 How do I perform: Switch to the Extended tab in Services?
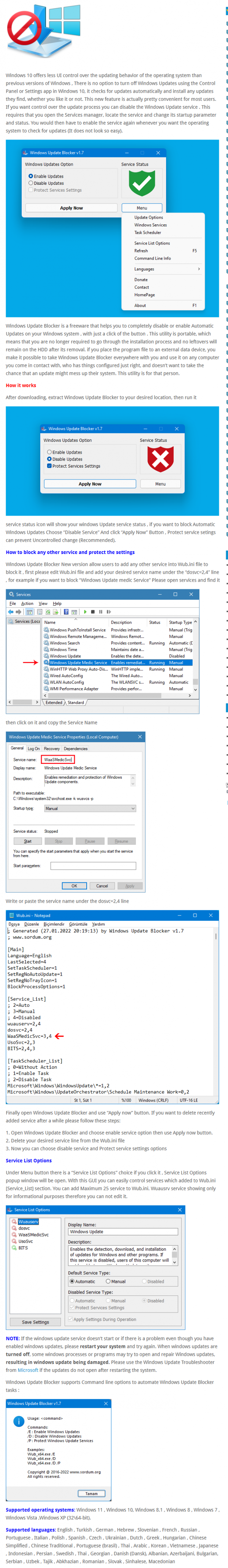click(54, 702)
